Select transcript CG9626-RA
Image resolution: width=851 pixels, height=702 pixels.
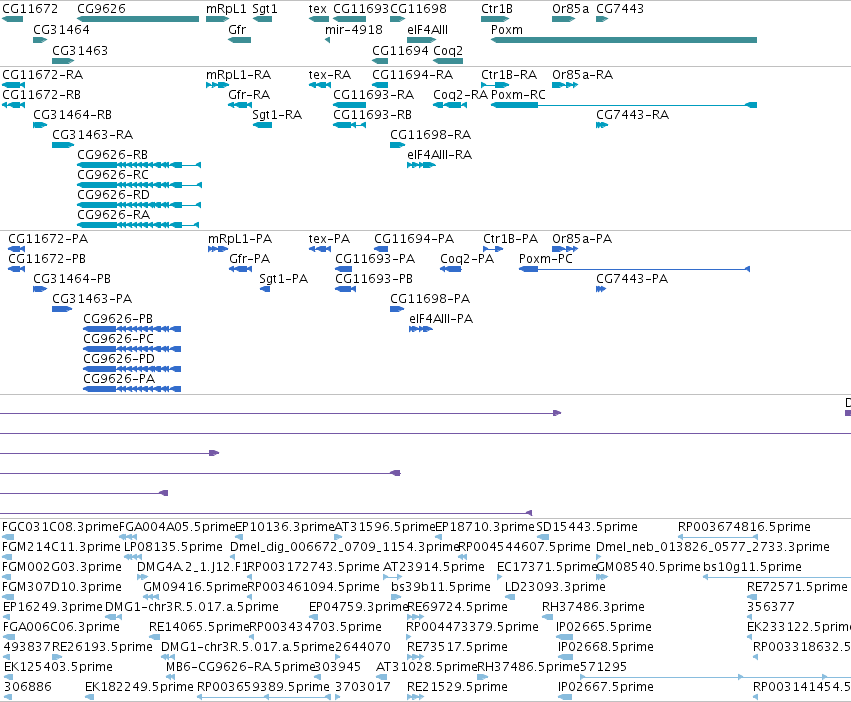(x=113, y=215)
